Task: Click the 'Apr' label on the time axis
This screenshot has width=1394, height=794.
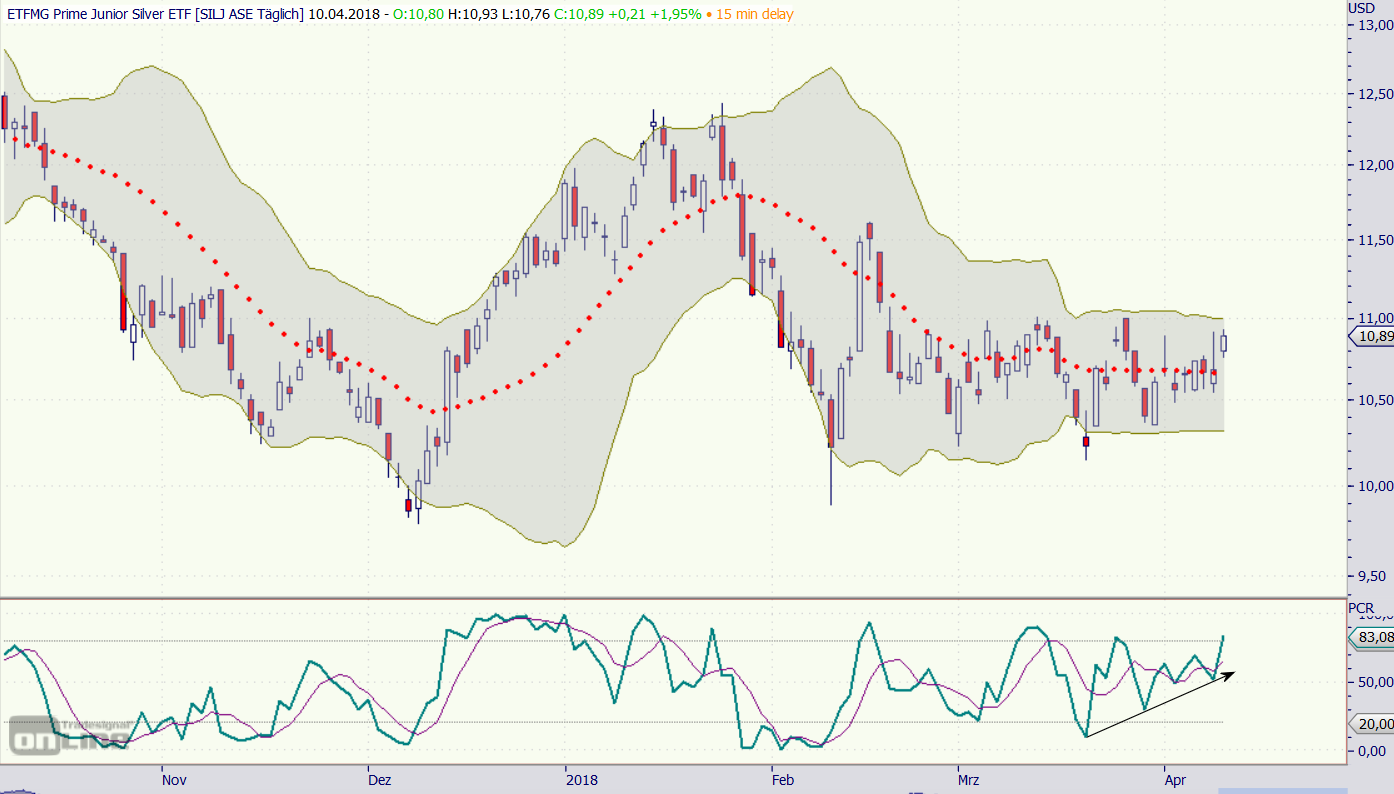Action: (x=1177, y=779)
